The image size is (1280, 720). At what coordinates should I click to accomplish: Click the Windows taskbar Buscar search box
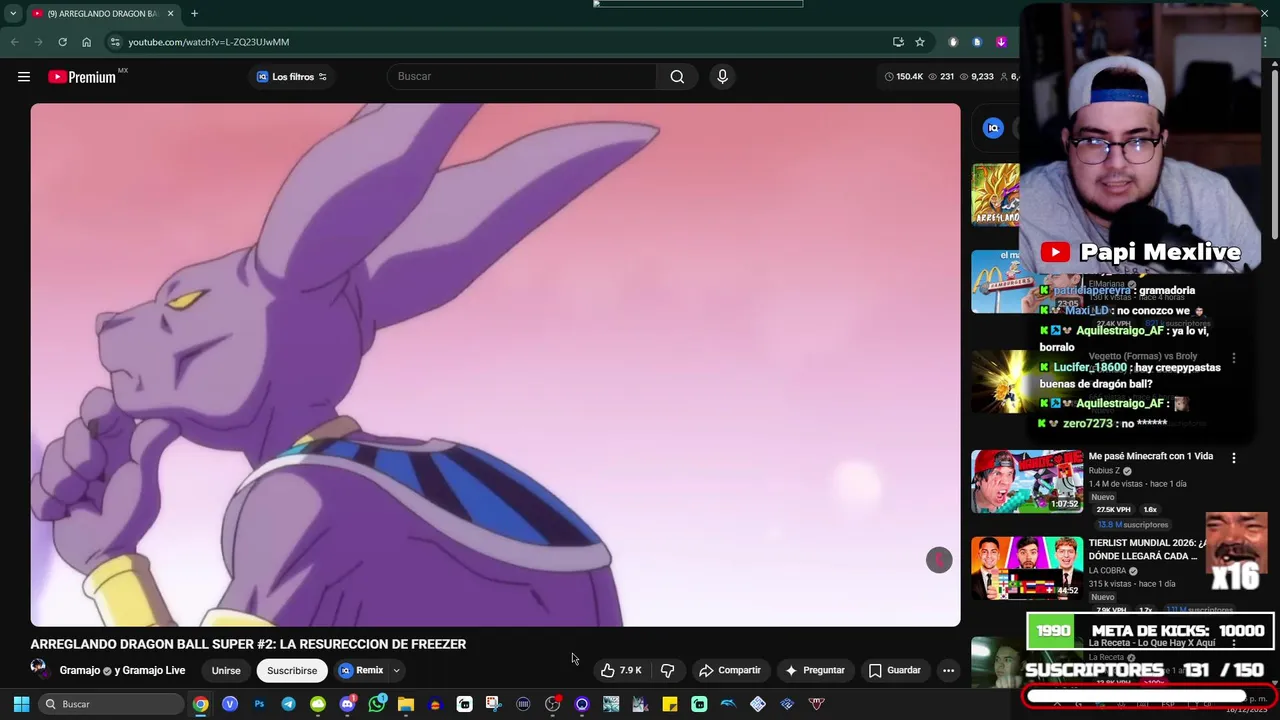pos(111,704)
